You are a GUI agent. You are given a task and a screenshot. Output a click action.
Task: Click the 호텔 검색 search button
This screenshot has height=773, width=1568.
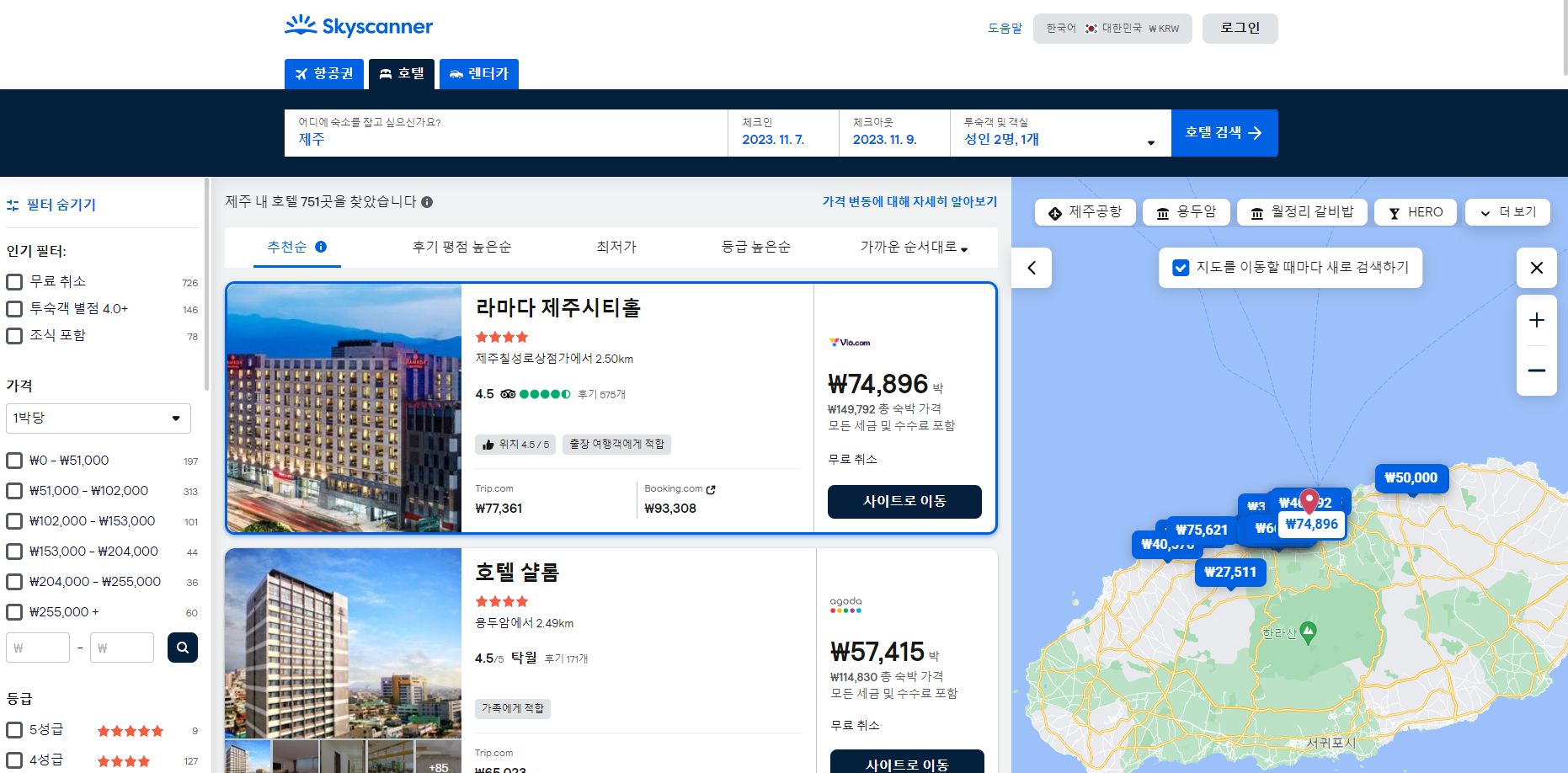pos(1224,132)
